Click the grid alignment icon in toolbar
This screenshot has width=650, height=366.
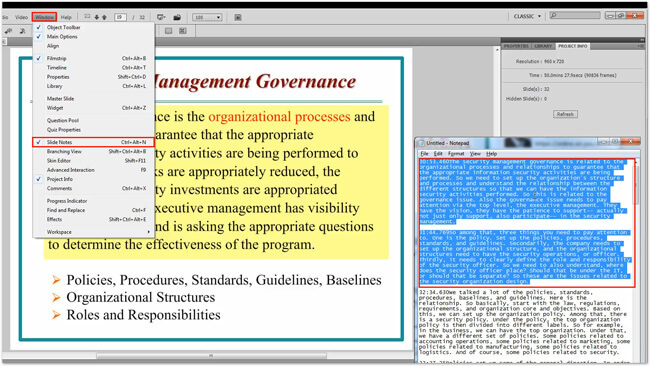pos(182,31)
